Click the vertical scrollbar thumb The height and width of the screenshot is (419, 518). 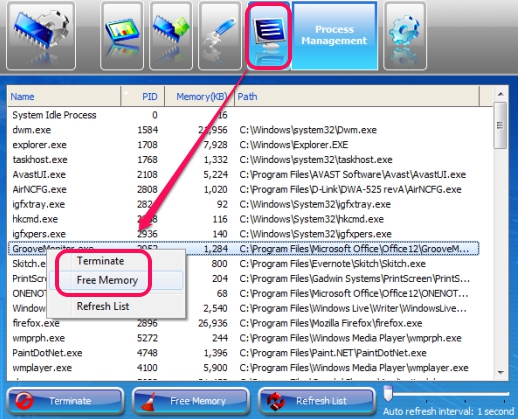500,125
